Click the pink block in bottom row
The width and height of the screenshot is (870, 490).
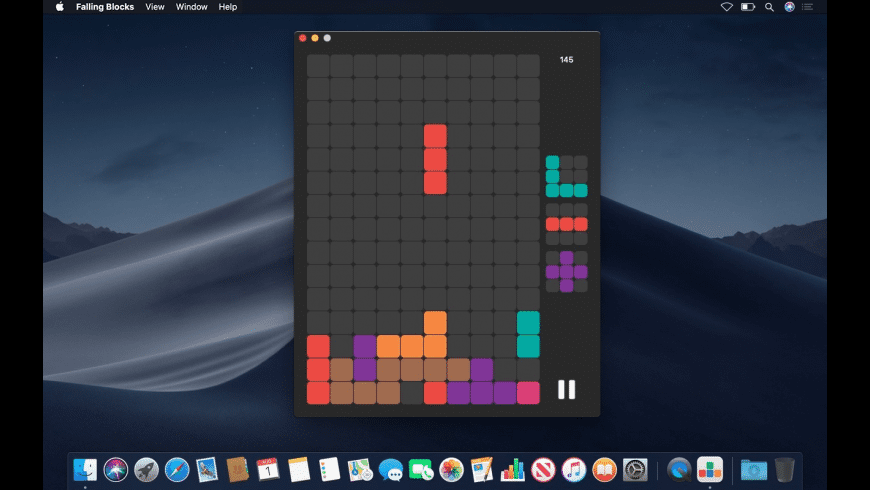[528, 393]
